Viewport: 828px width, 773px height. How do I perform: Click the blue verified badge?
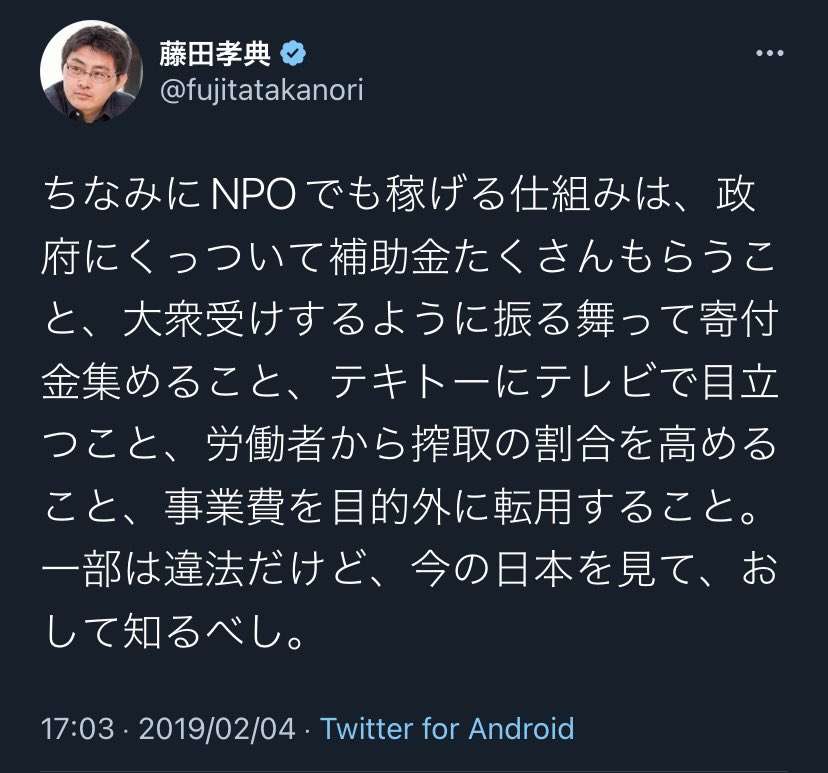pos(294,53)
